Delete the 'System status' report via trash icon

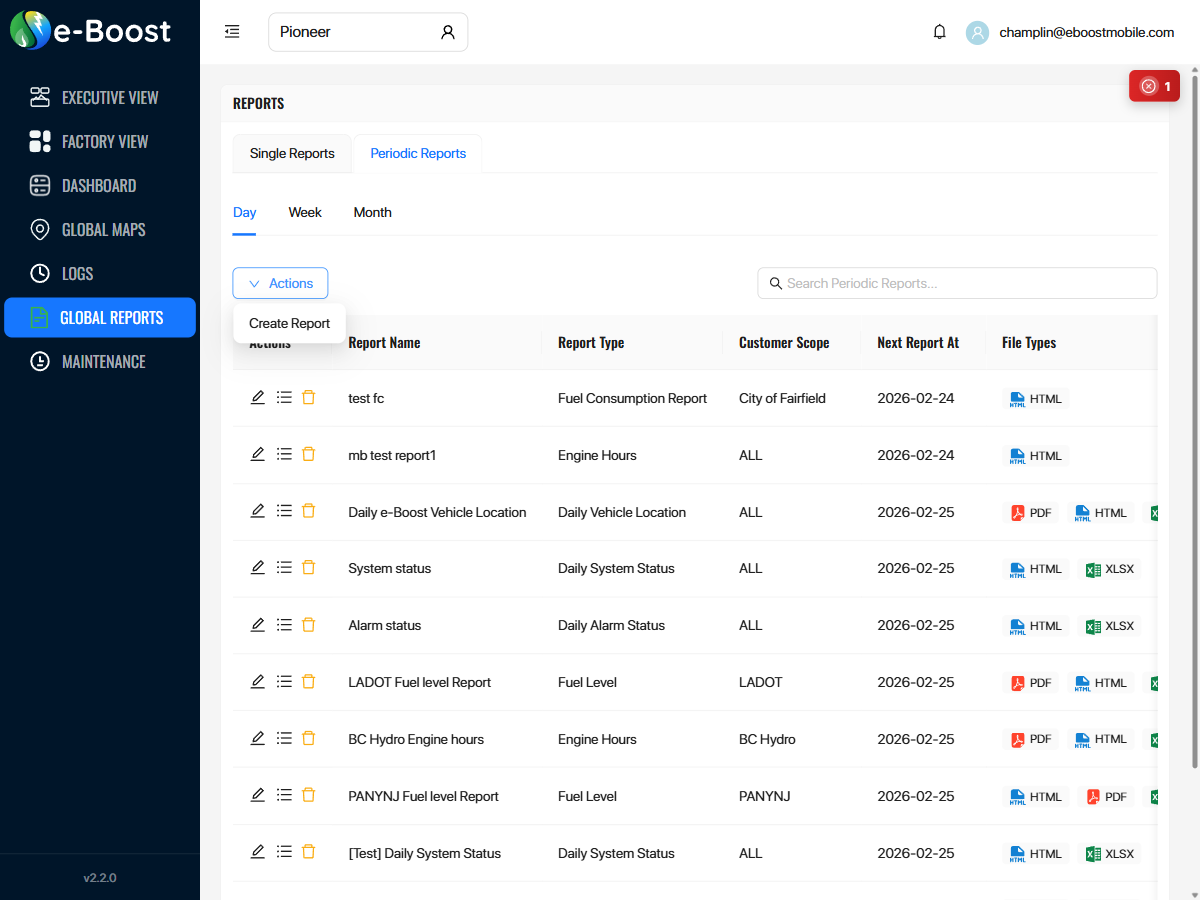pyautogui.click(x=308, y=566)
